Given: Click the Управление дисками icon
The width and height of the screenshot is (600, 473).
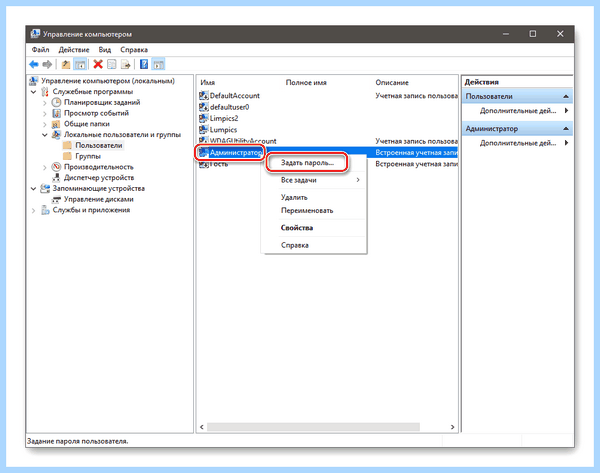Looking at the screenshot, I should pos(56,199).
